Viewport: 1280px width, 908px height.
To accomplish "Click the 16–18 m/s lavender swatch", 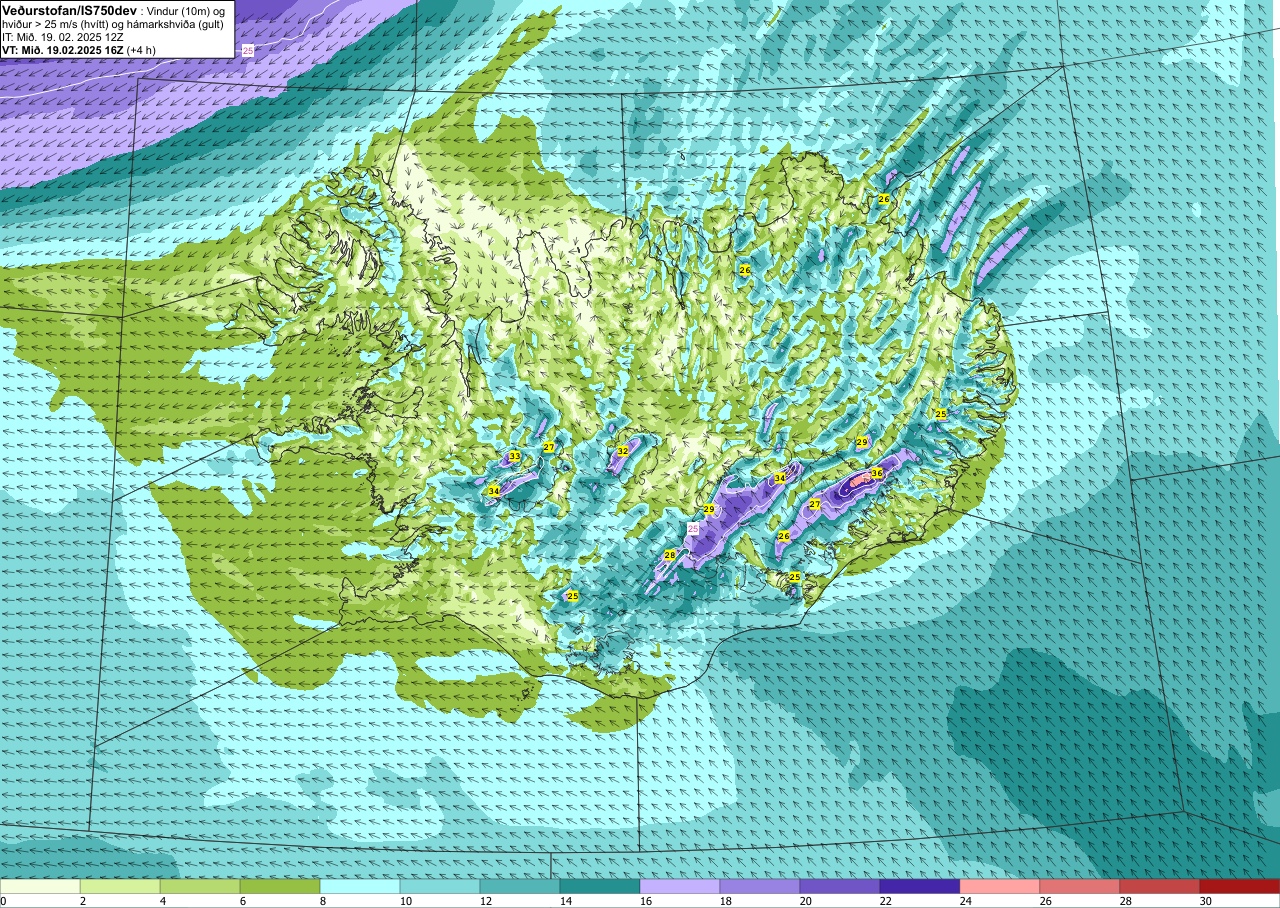I will pyautogui.click(x=680, y=886).
